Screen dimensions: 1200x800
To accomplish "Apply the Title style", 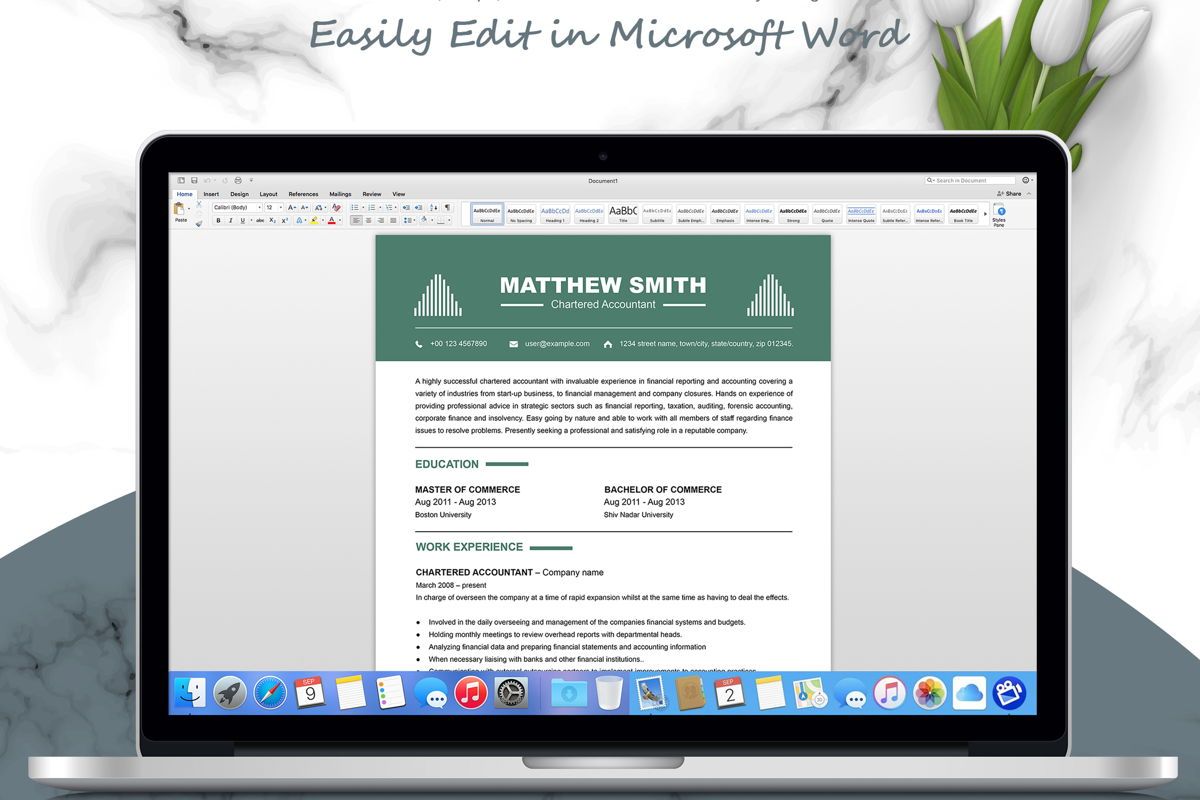I will 623,213.
